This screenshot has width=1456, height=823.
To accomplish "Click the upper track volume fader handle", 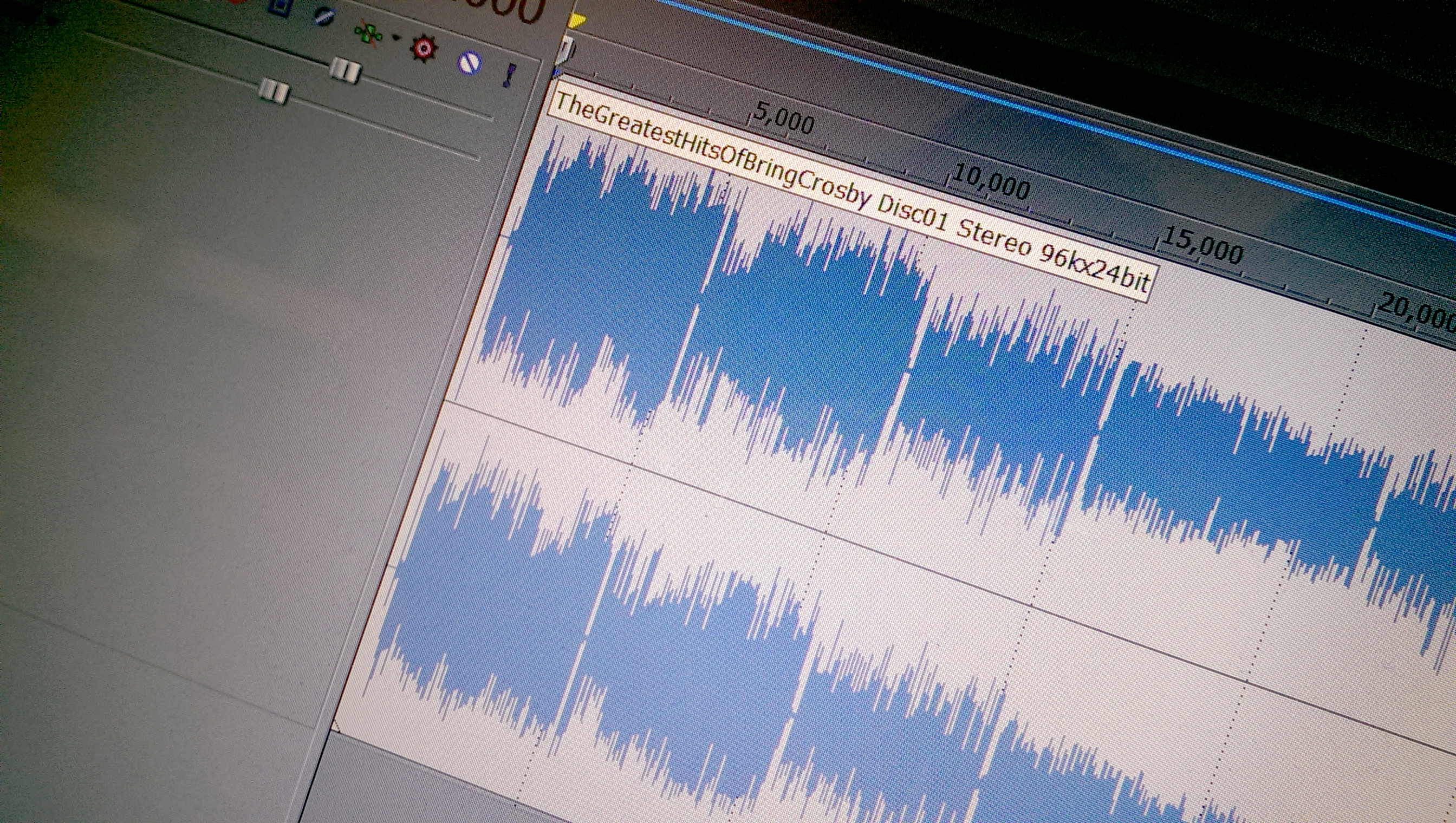I will coord(345,69).
